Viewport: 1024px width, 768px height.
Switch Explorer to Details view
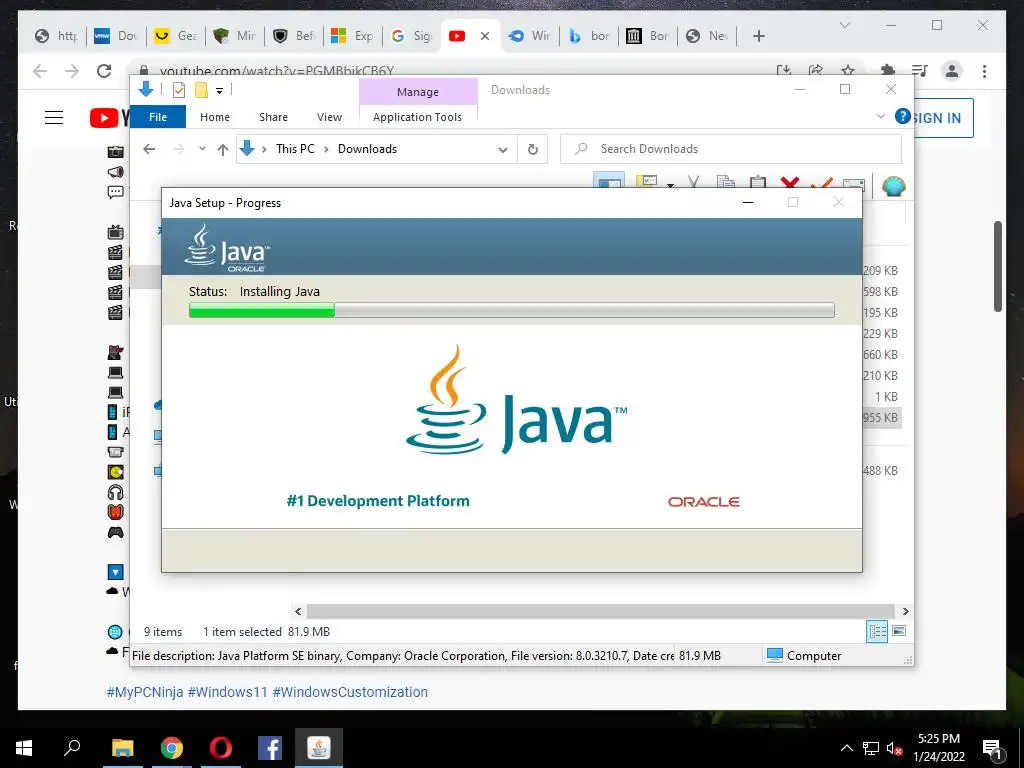pos(877,631)
